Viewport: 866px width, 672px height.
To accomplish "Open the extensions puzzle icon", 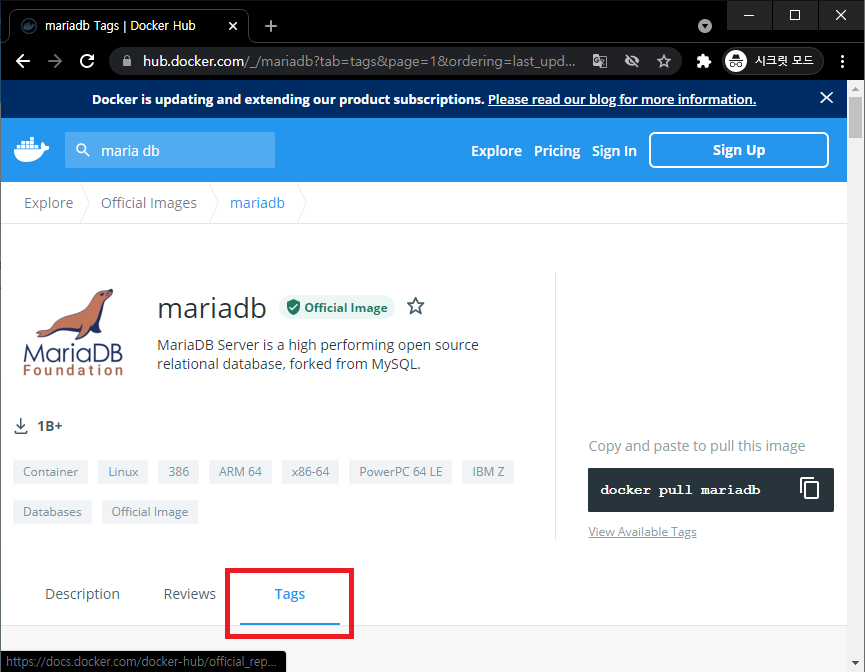I will 703,61.
